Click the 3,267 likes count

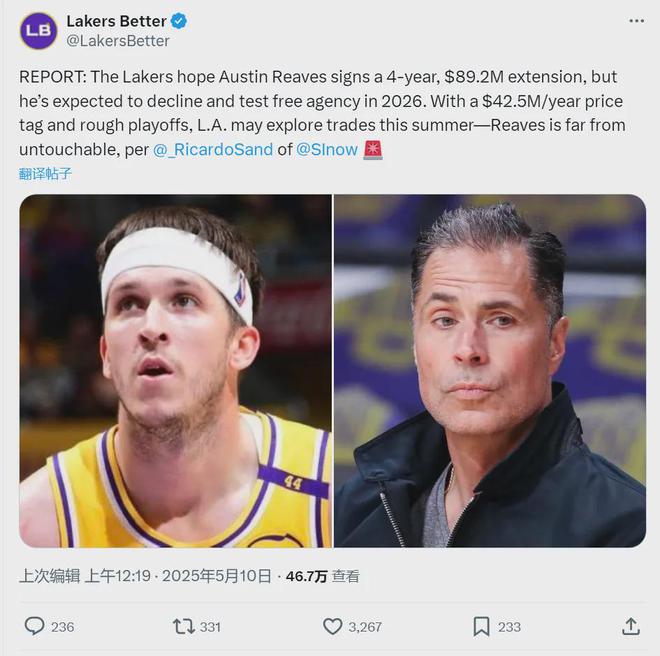point(364,626)
